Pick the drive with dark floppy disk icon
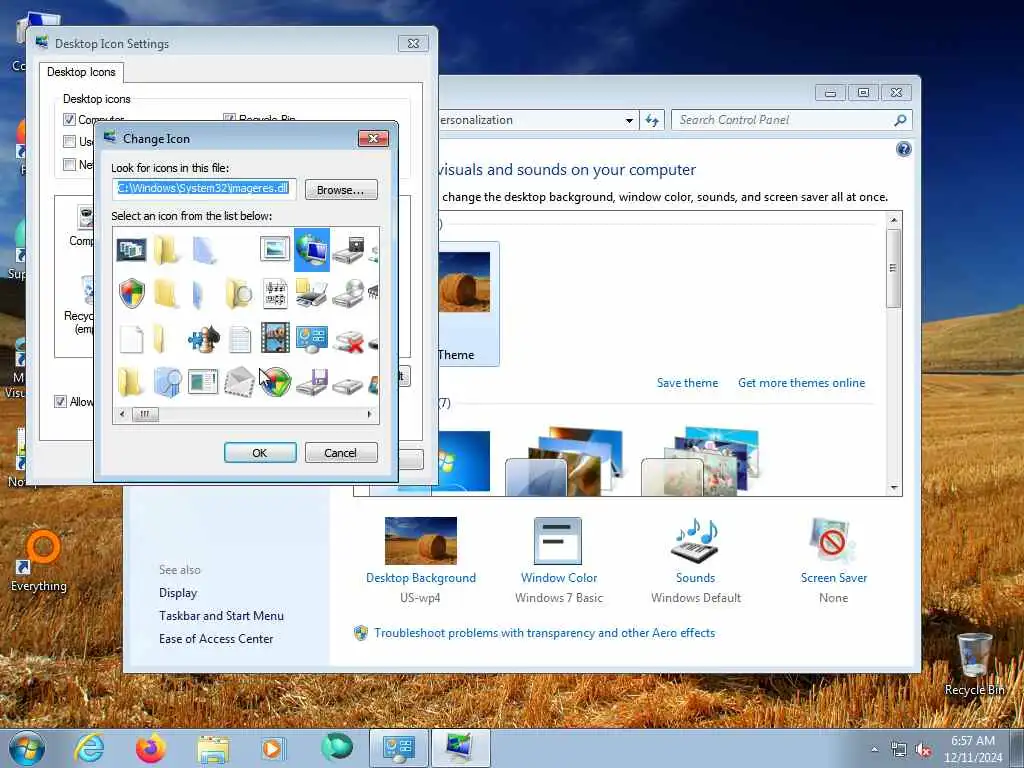 (x=347, y=251)
